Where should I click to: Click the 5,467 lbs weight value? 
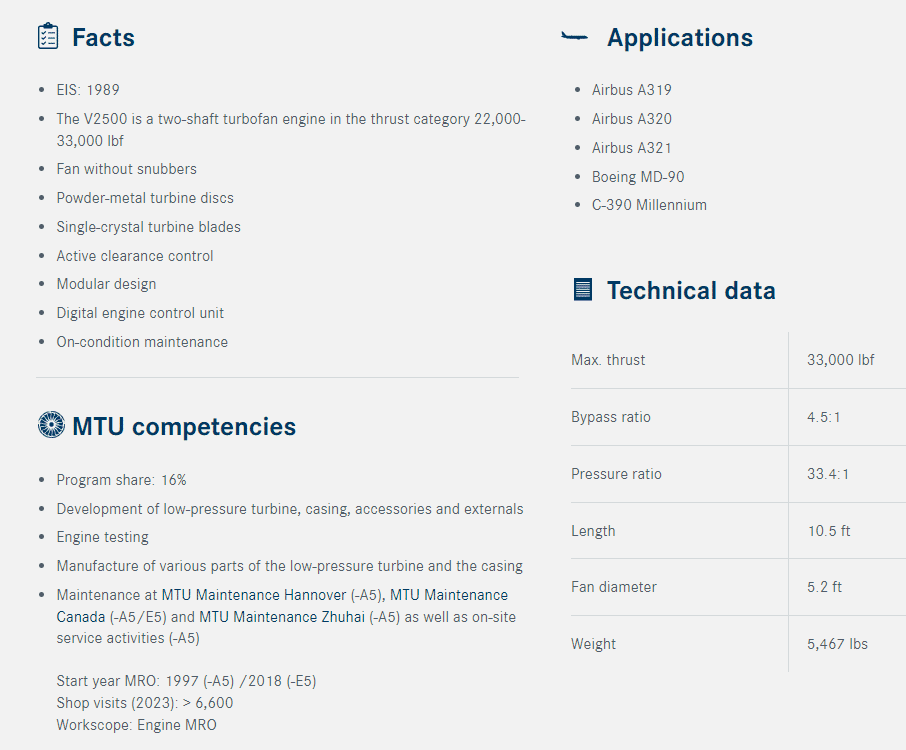(x=837, y=644)
